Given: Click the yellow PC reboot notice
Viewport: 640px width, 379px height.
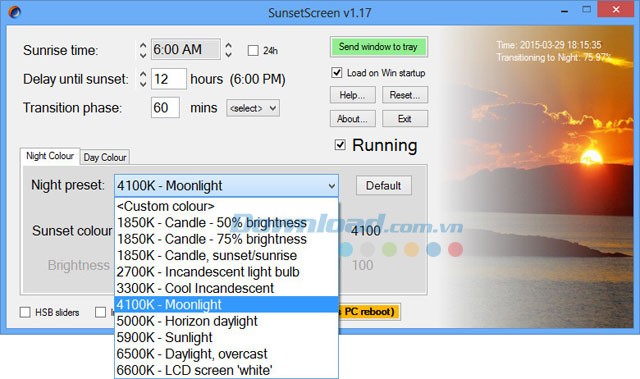Looking at the screenshot, I should [369, 312].
